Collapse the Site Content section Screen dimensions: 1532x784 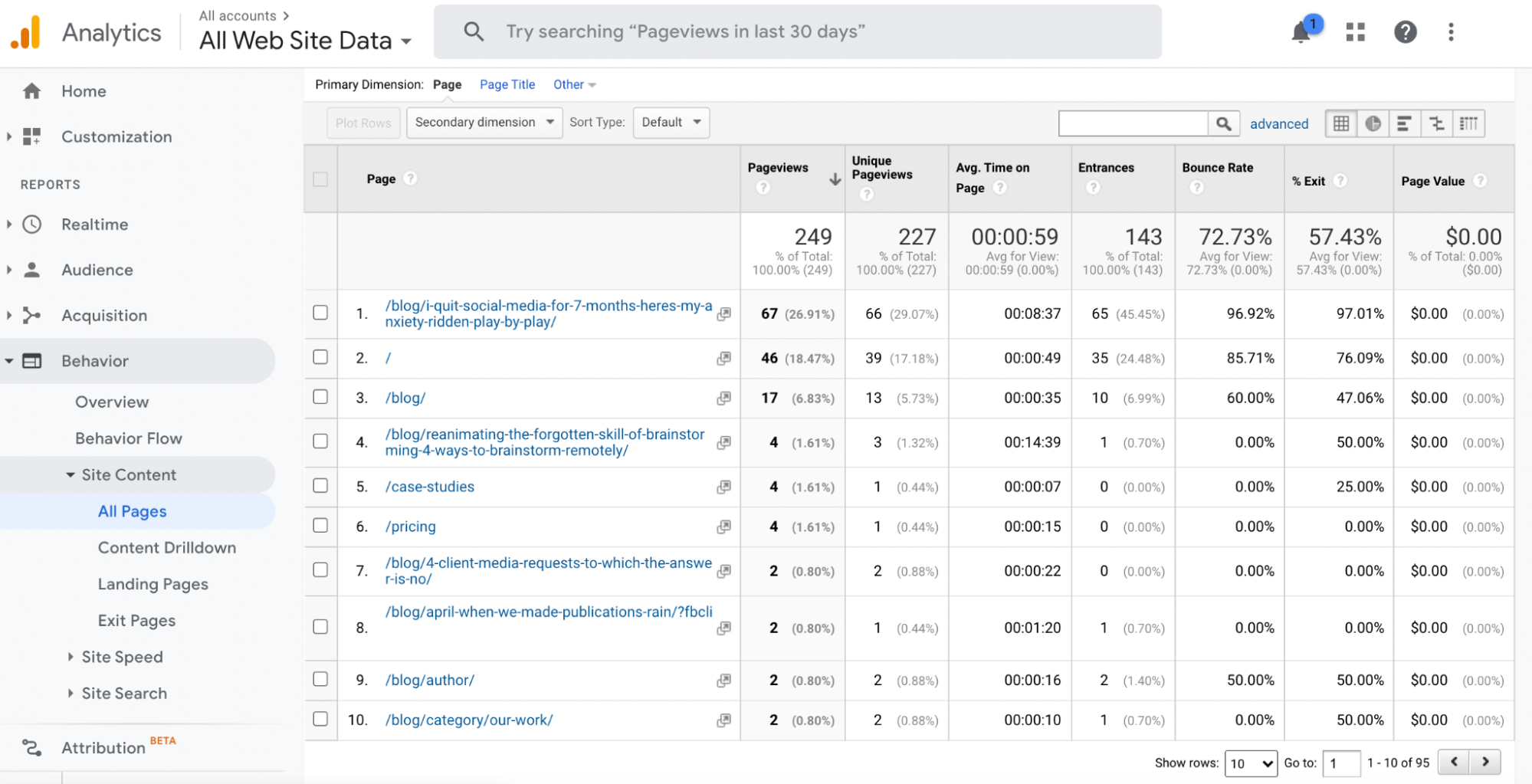click(71, 475)
